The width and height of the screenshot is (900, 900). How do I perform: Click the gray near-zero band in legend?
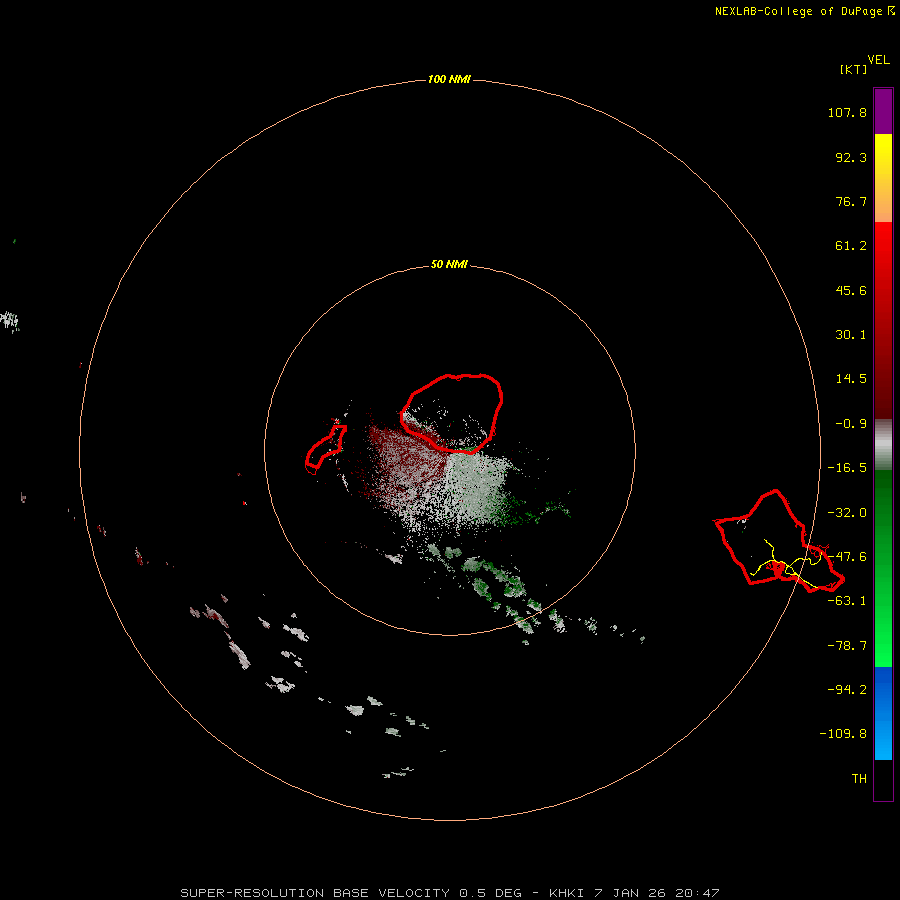(x=883, y=444)
